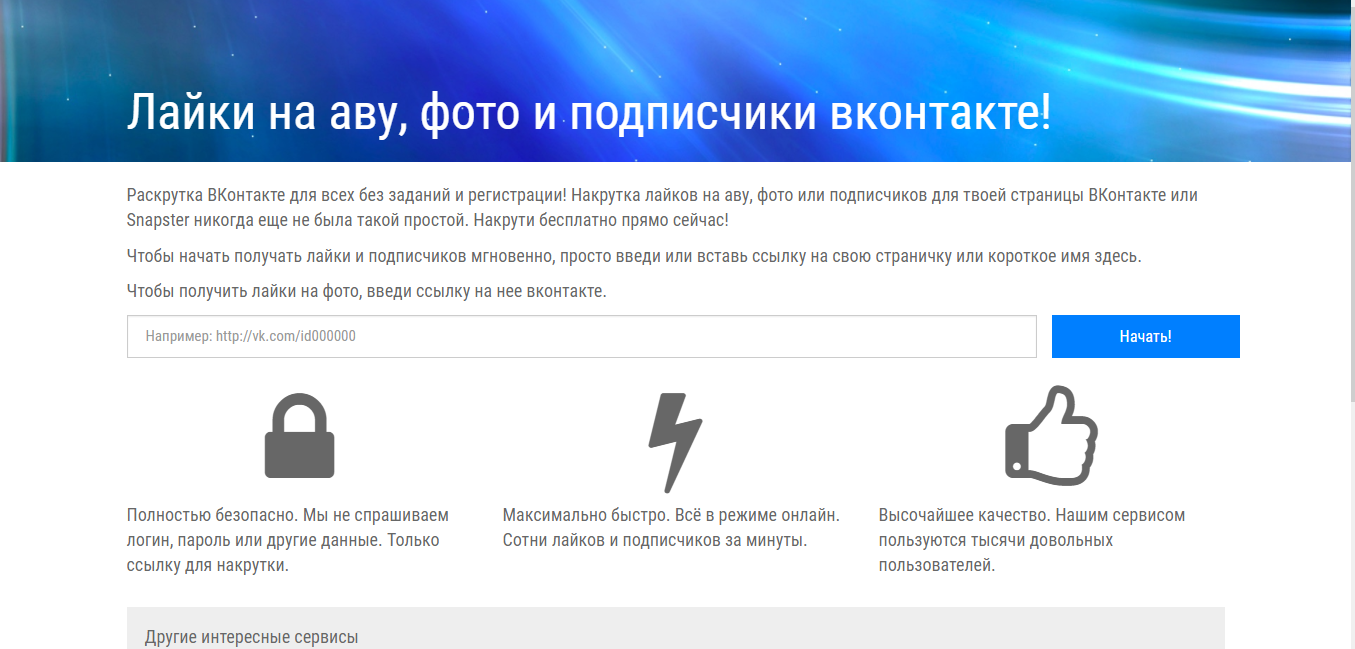Click the text "Полностью безопасно. Мы не спрашиваем"
The width and height of the screenshot is (1355, 649).
[x=288, y=516]
